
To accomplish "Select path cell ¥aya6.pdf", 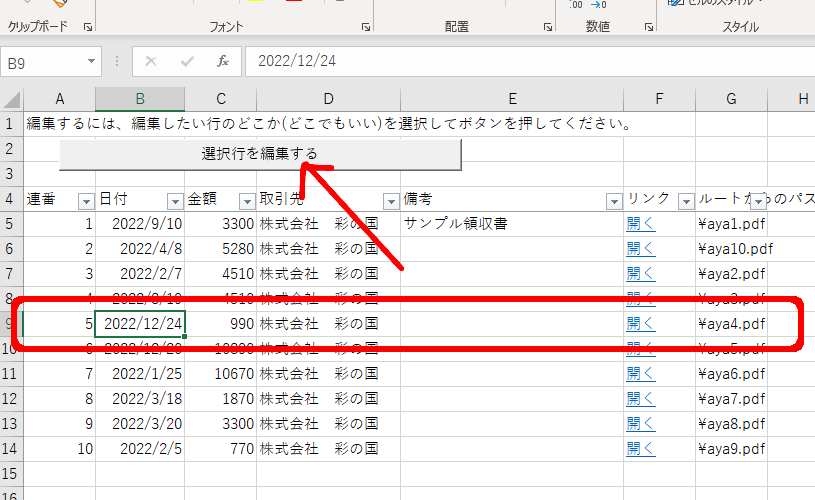I will pyautogui.click(x=731, y=374).
